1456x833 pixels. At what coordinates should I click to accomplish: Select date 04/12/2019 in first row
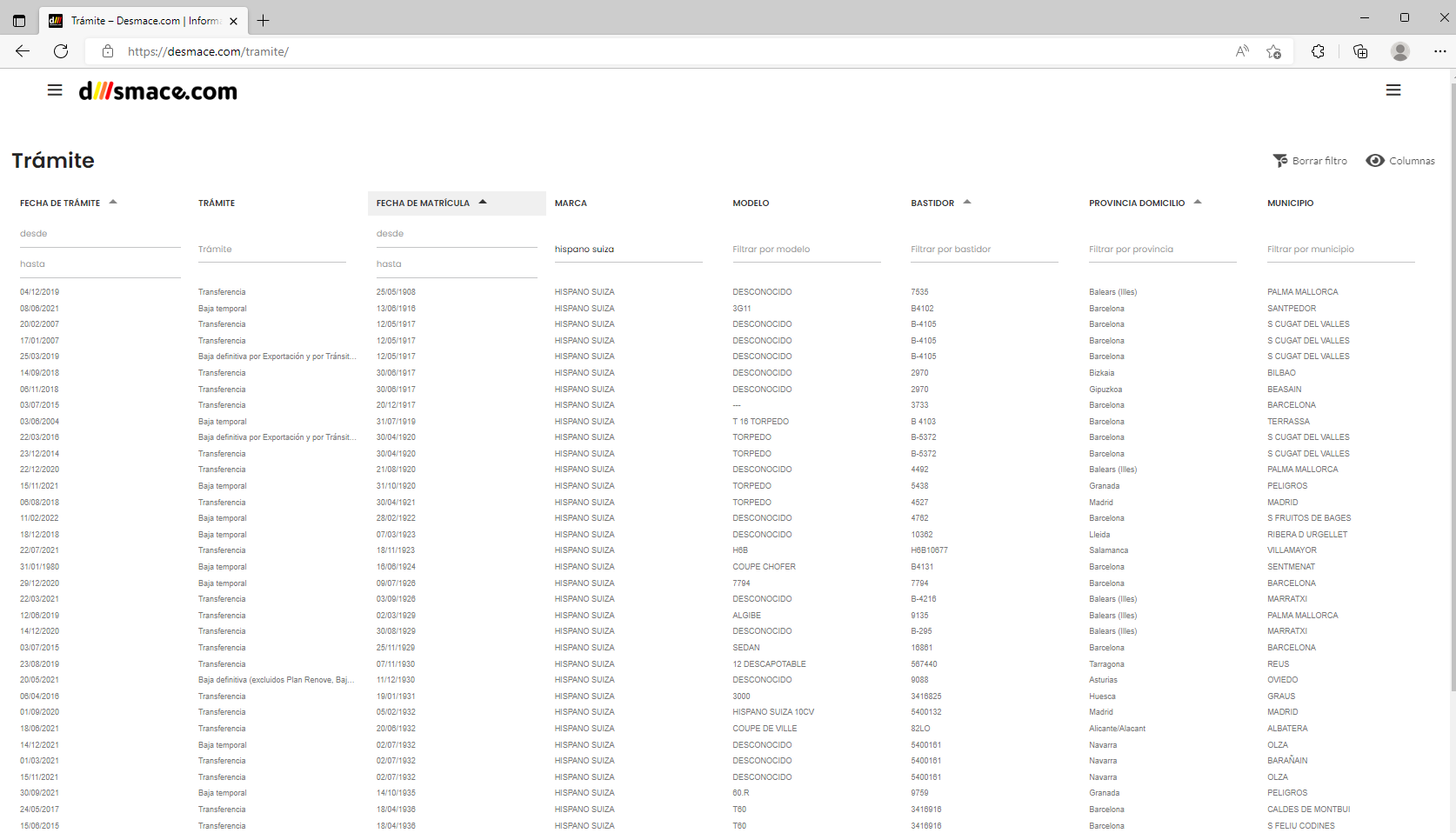[40, 292]
